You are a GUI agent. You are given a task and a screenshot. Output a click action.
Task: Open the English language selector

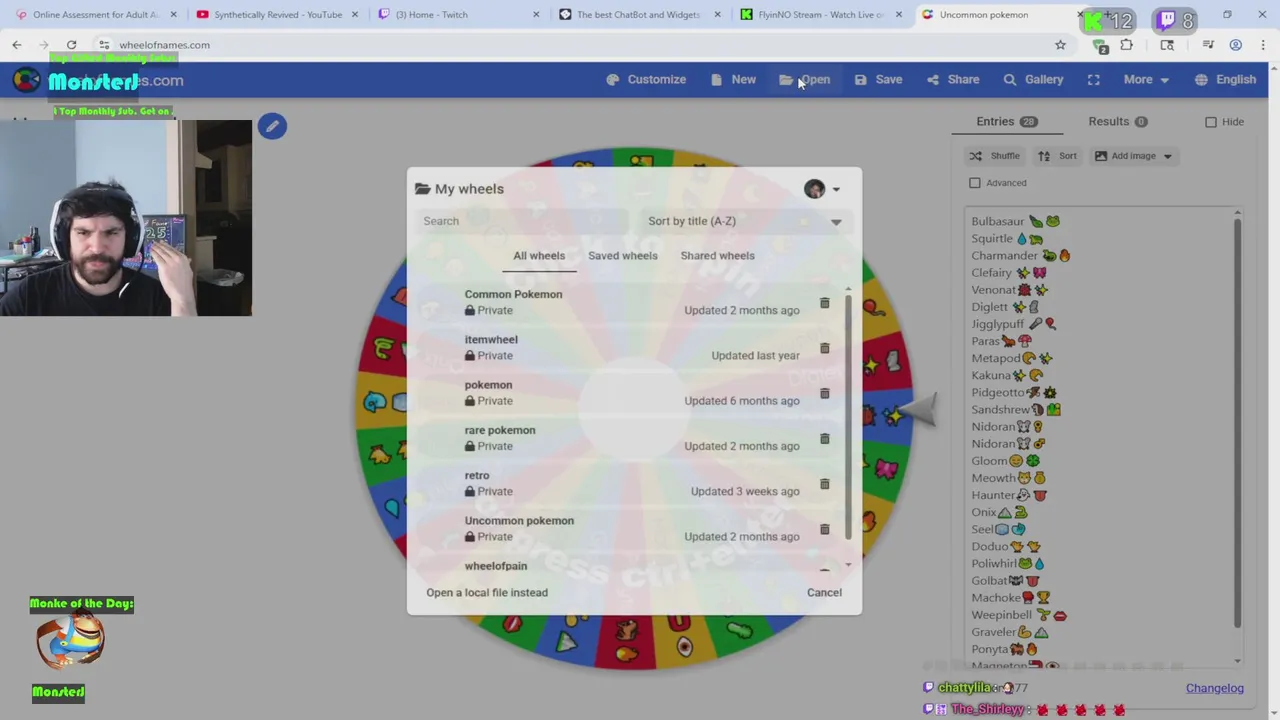click(x=1225, y=80)
